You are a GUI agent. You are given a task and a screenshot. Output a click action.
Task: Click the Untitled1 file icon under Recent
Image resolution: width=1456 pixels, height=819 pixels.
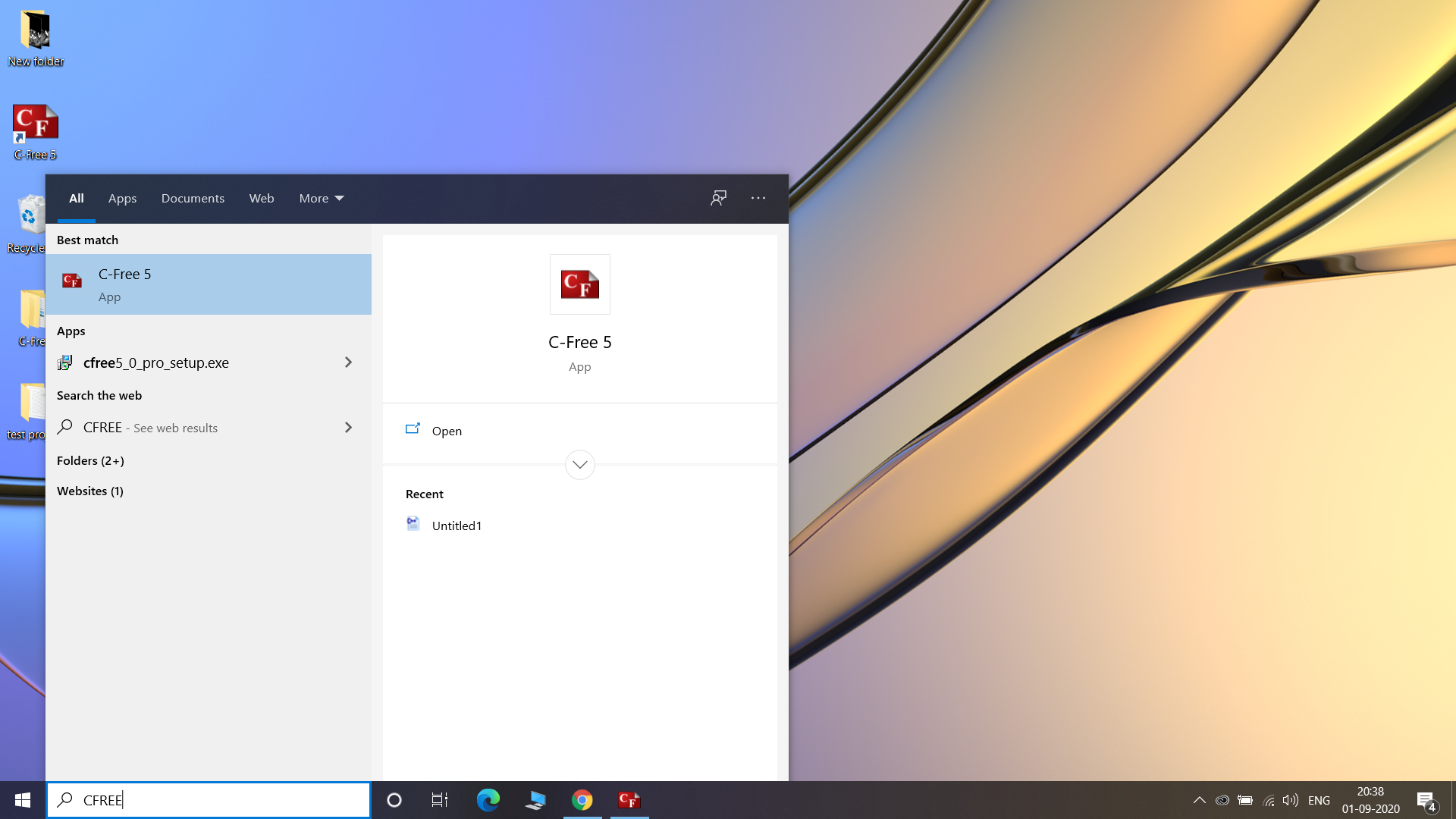click(x=413, y=523)
